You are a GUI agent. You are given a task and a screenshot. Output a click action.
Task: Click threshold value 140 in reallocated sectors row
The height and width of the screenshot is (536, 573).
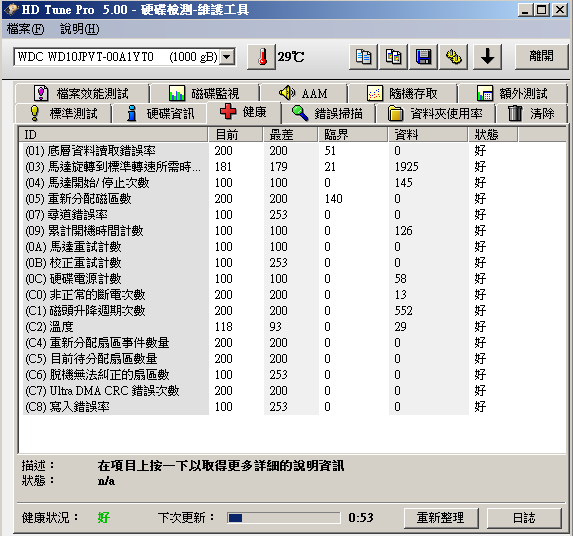coord(334,199)
